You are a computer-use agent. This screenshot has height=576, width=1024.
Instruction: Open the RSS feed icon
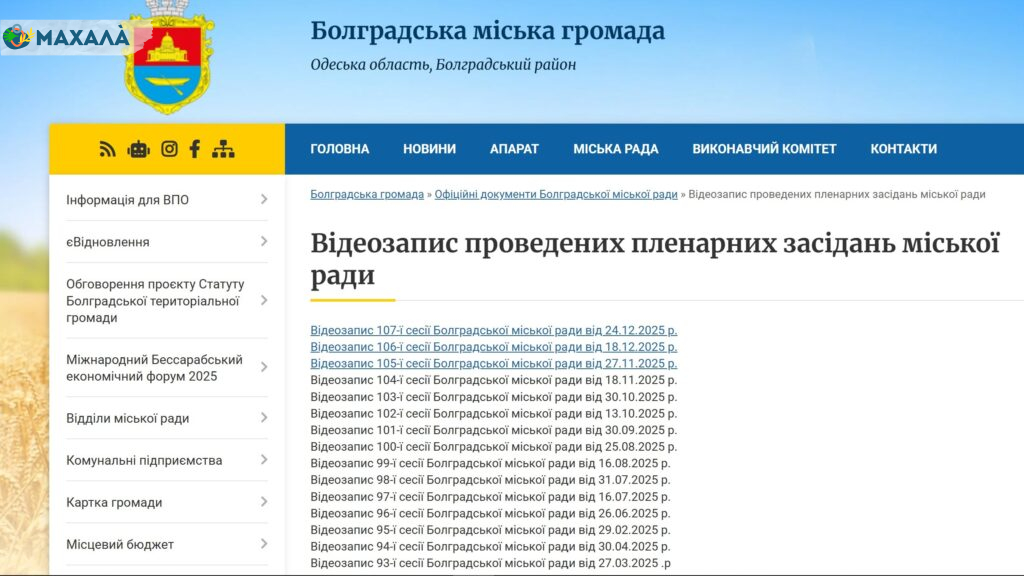tap(108, 149)
